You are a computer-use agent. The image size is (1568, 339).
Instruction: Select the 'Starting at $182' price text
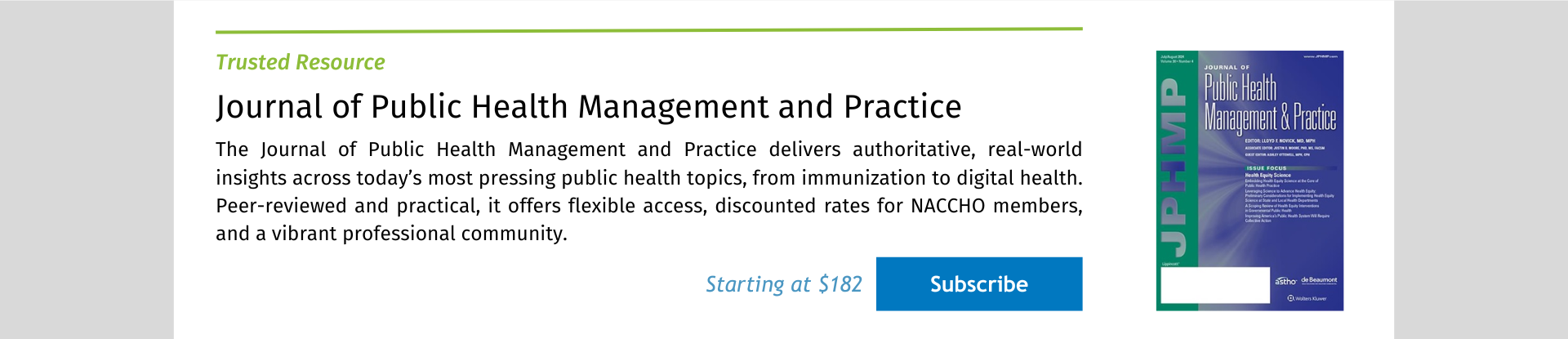pos(784,284)
